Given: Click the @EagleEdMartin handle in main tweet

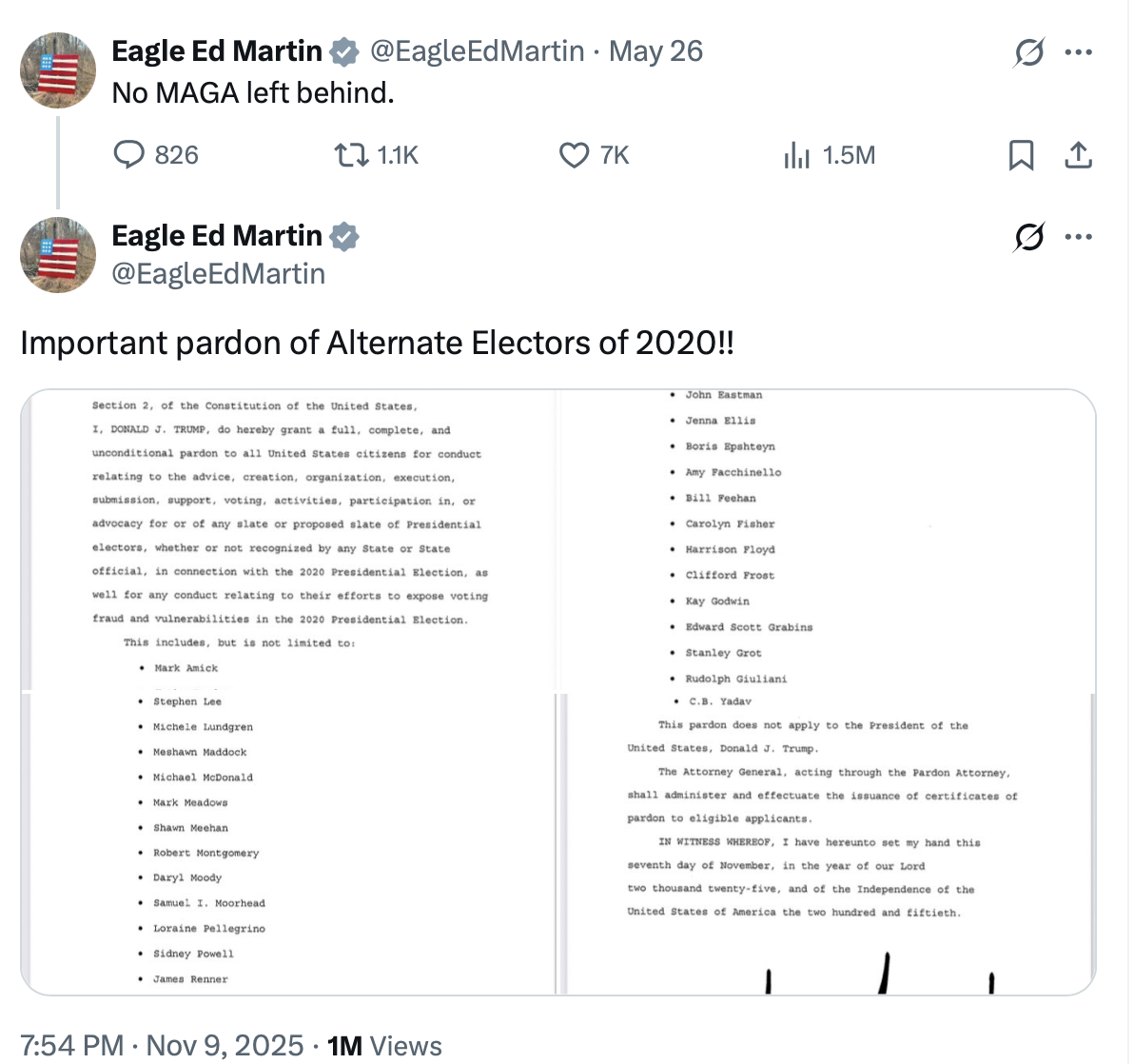Looking at the screenshot, I should (219, 274).
